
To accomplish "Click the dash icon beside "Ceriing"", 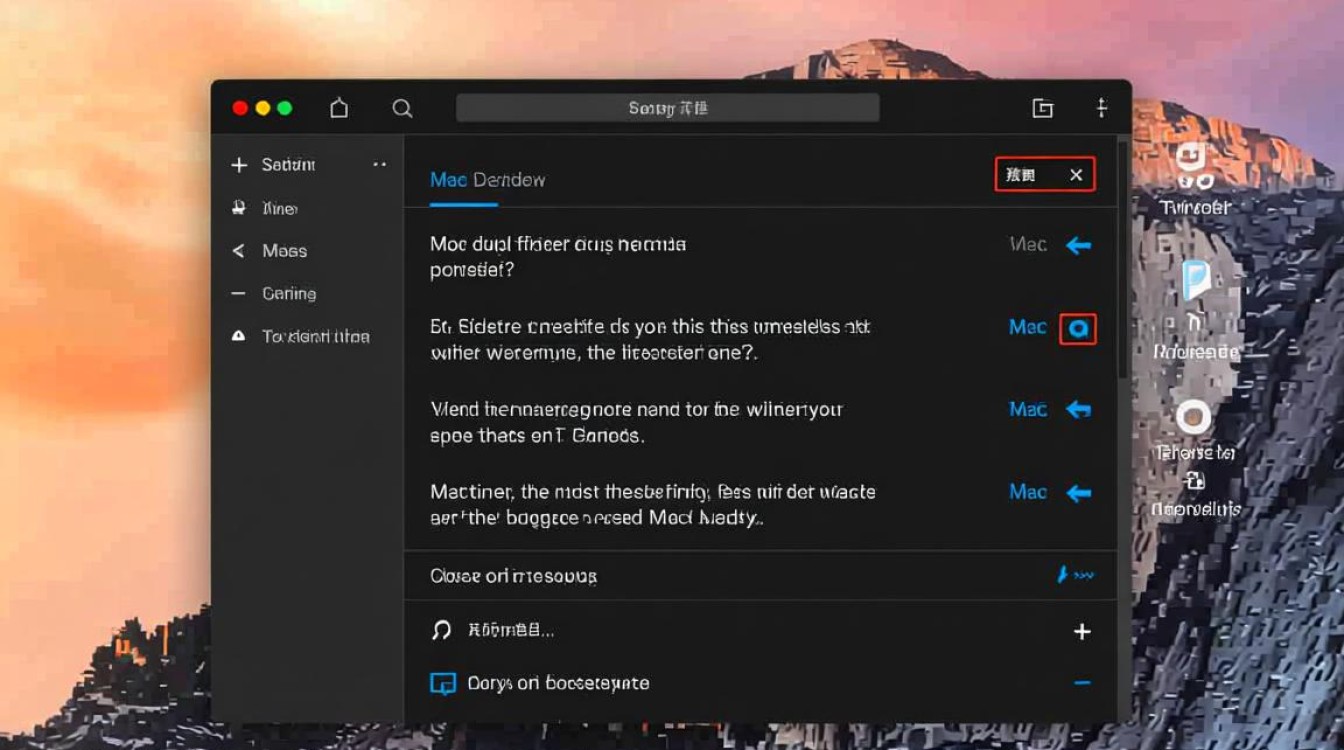I will pyautogui.click(x=238, y=294).
